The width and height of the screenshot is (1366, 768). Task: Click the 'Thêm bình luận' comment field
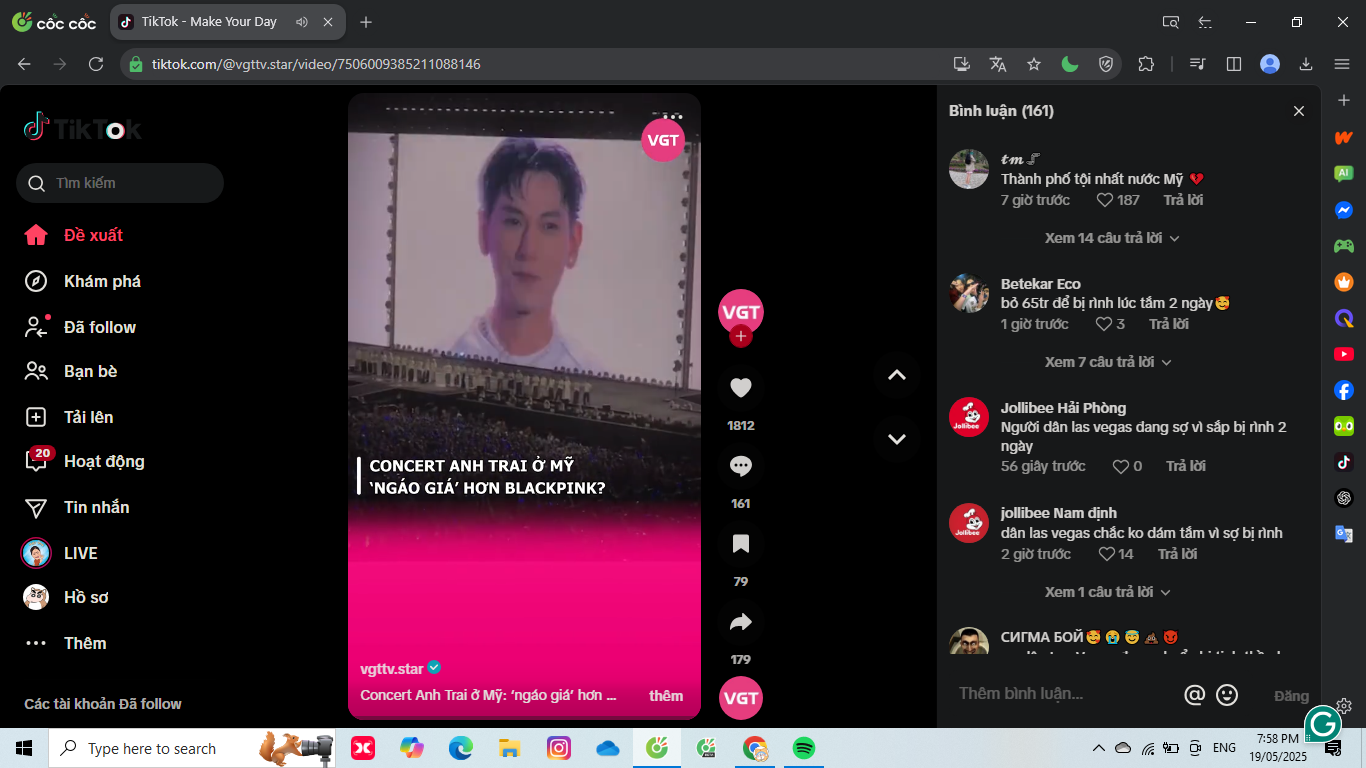pos(1060,694)
